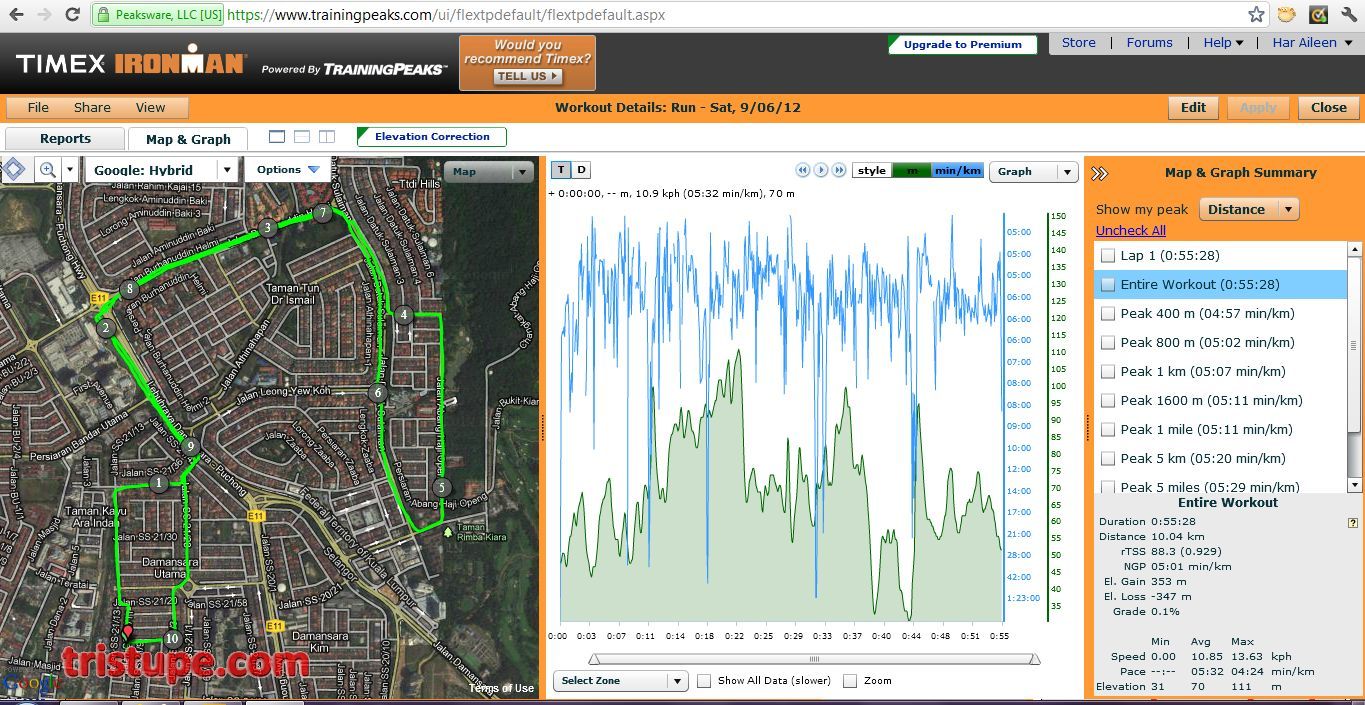Click the play arrow on graph playback controls
This screenshot has width=1365, height=705.
click(x=820, y=170)
